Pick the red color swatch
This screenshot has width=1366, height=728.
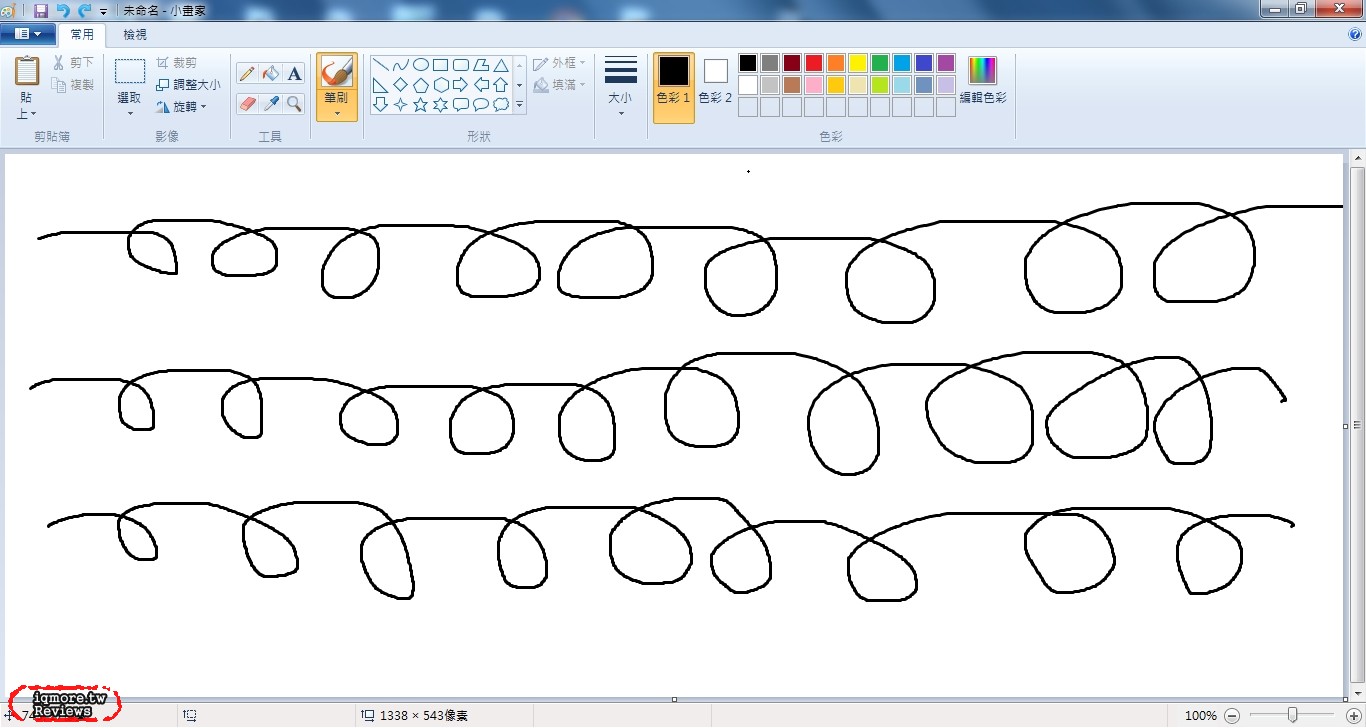click(x=814, y=63)
